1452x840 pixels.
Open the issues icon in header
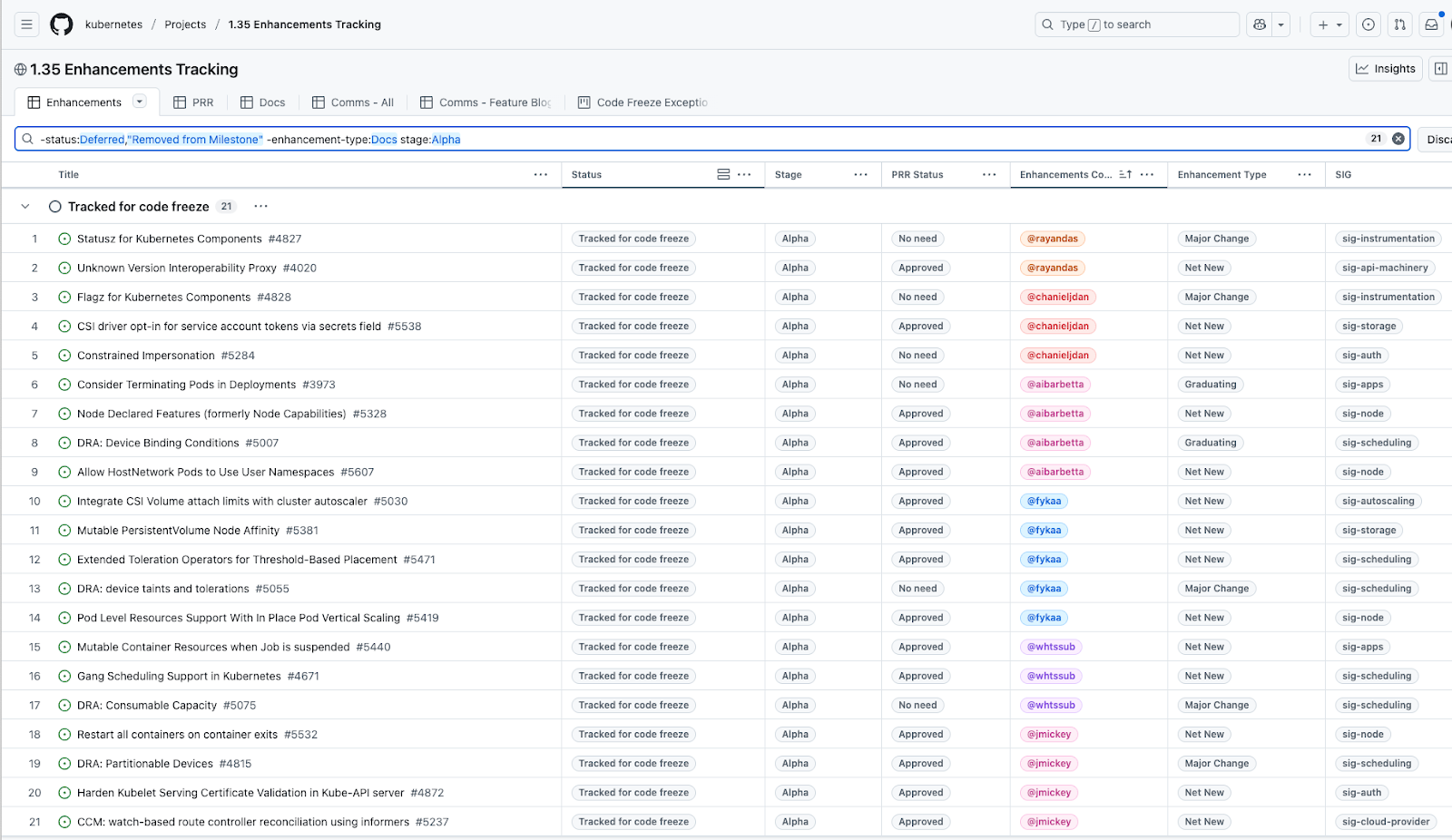coord(1369,24)
